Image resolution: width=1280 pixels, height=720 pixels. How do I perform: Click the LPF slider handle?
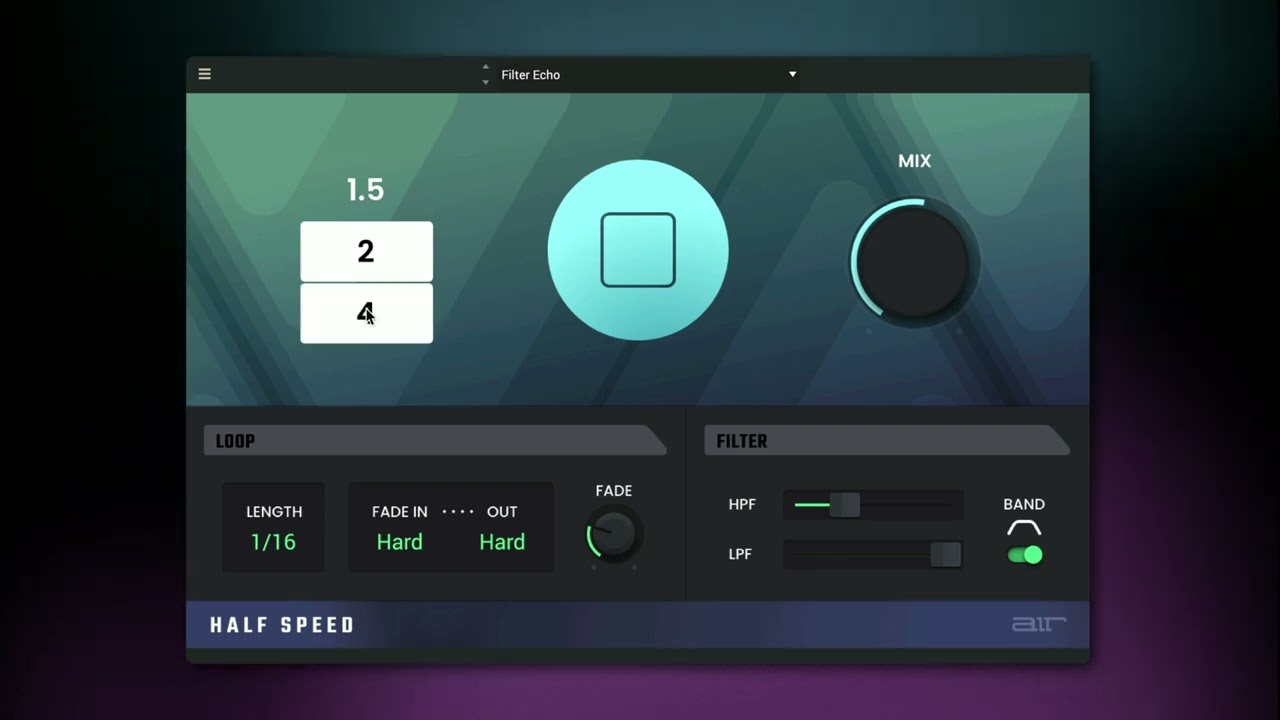(x=945, y=555)
